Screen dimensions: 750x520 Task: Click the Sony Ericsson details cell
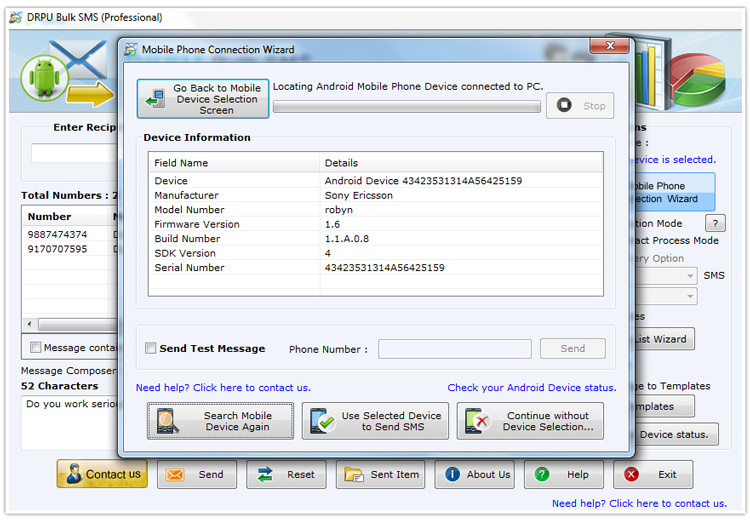coord(359,195)
